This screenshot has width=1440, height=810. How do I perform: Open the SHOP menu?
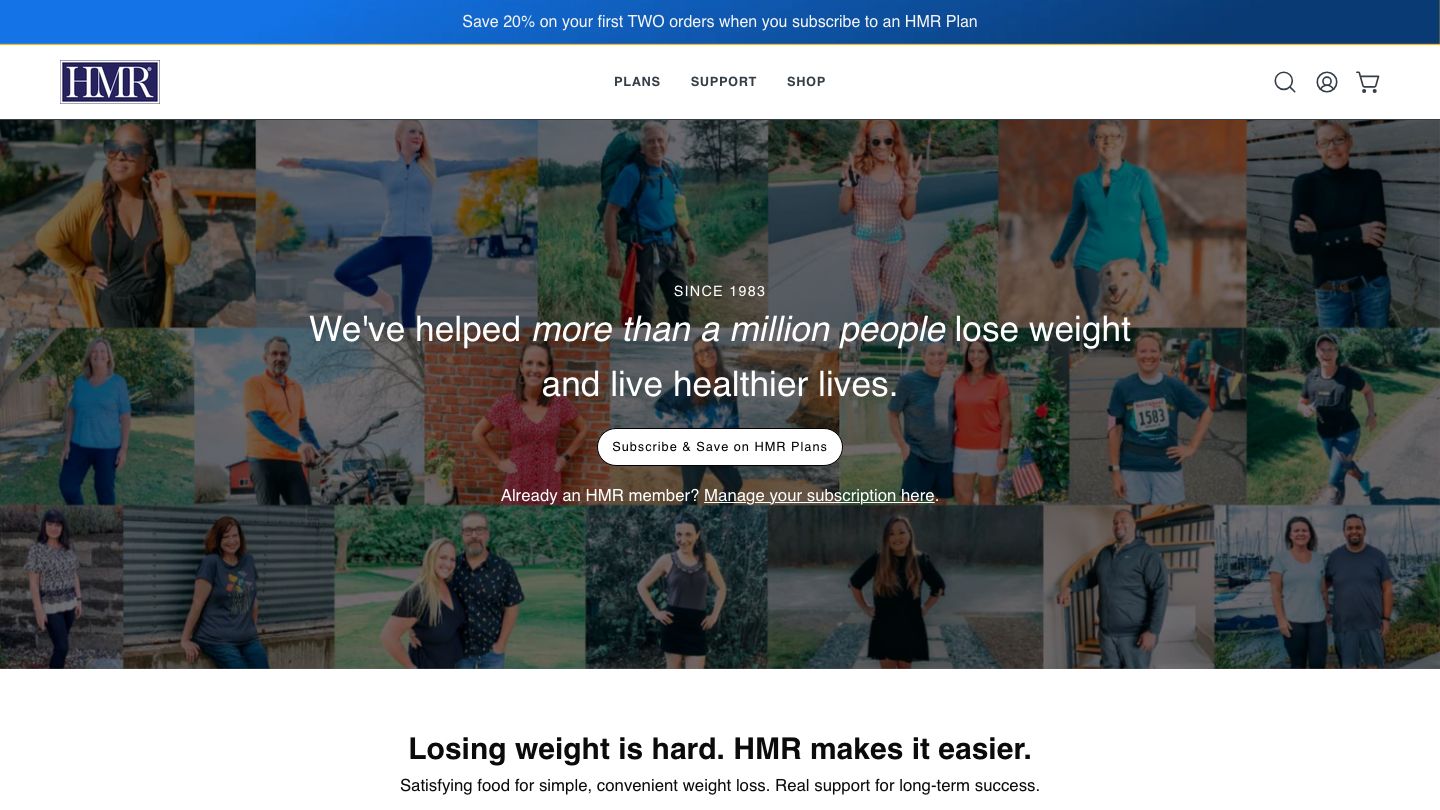point(806,82)
